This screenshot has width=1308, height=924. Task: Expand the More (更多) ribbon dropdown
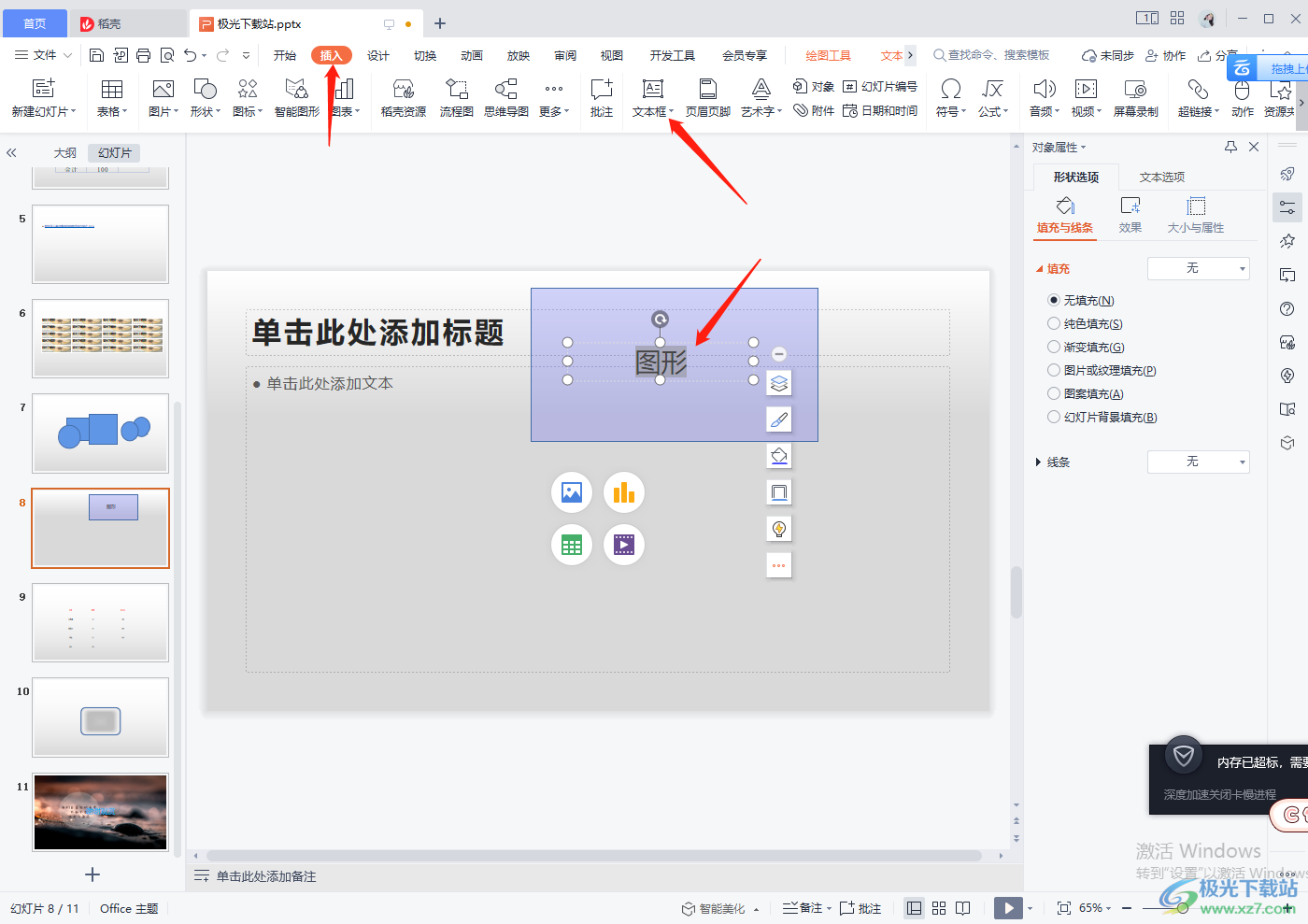point(554,98)
